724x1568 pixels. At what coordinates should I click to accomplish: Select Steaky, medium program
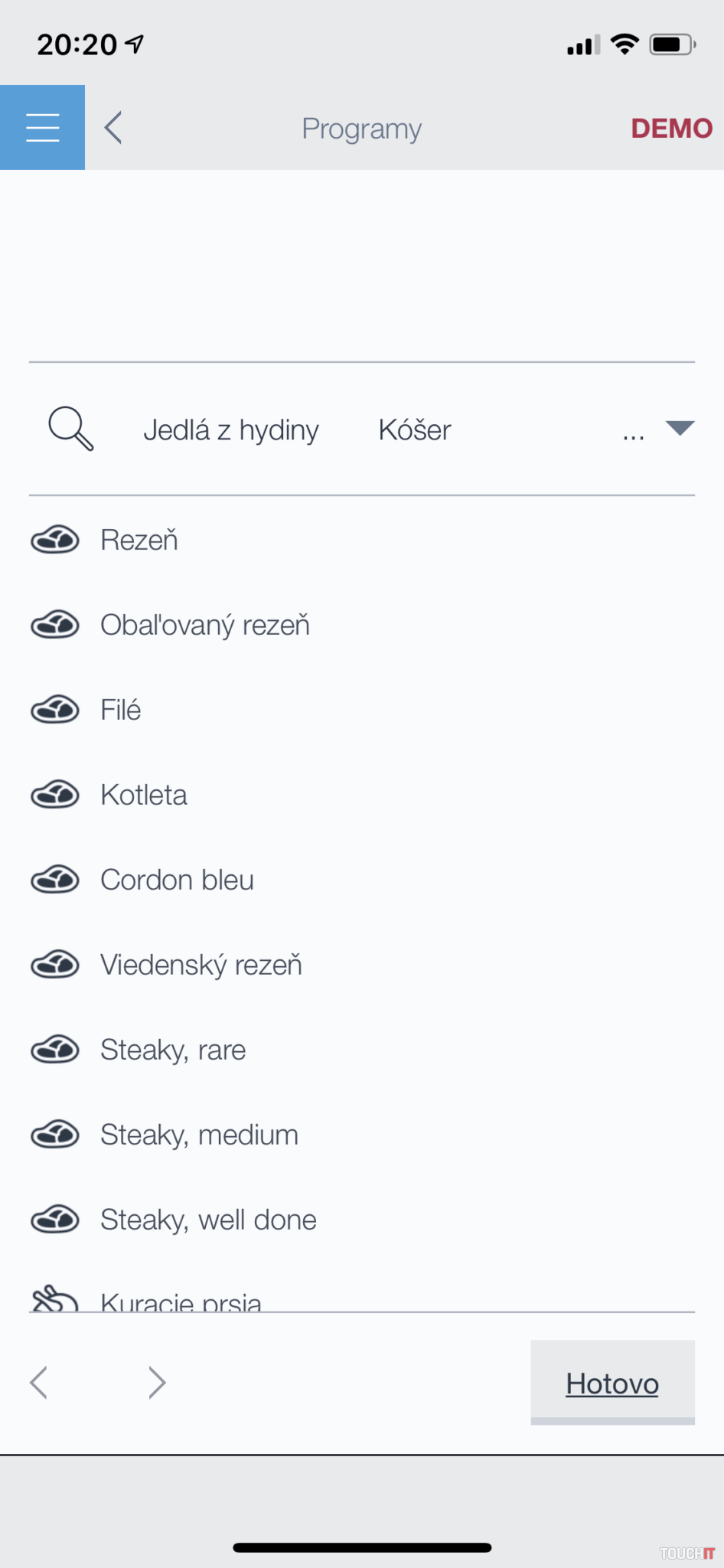[x=199, y=1135]
